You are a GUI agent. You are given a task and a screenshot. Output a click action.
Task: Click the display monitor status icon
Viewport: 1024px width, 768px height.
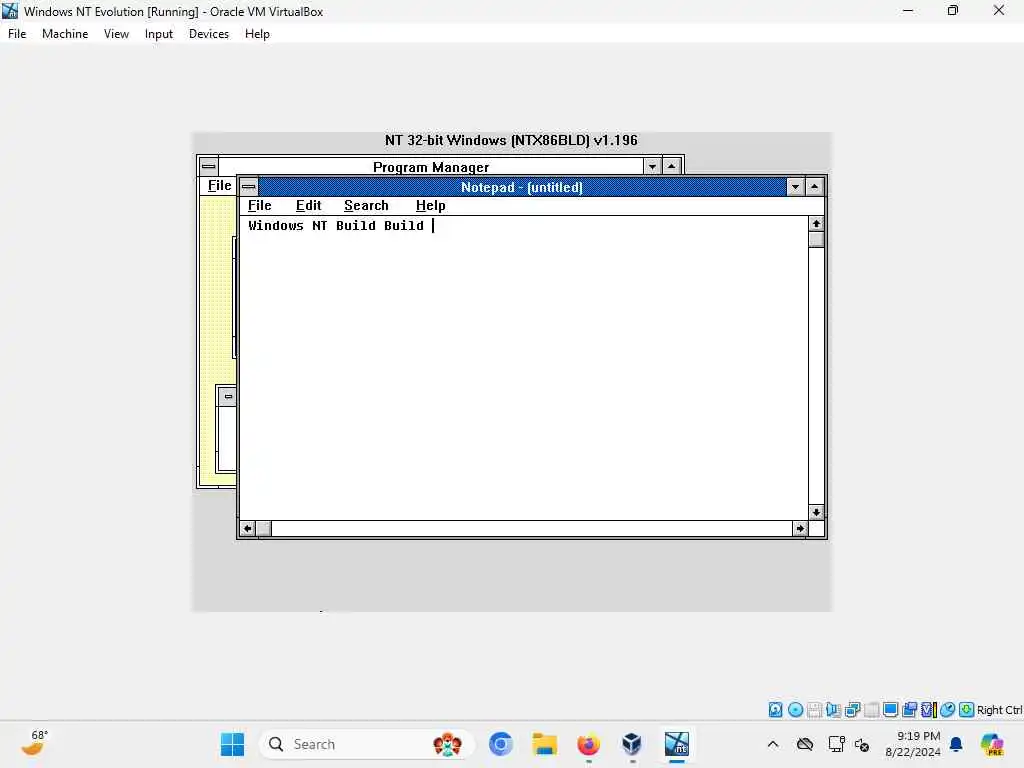[x=890, y=710]
